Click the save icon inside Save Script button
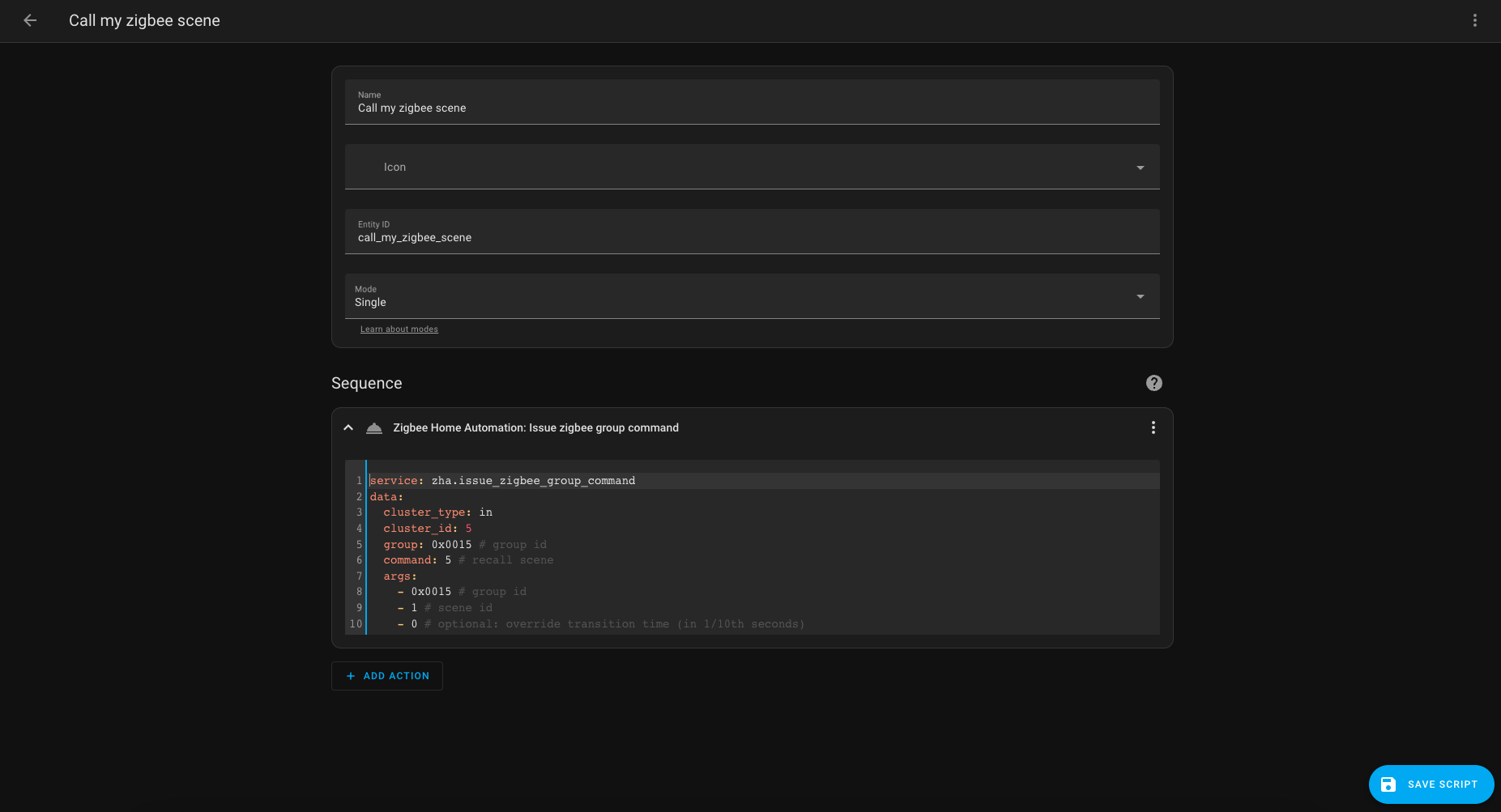The height and width of the screenshot is (812, 1501). click(x=1389, y=784)
